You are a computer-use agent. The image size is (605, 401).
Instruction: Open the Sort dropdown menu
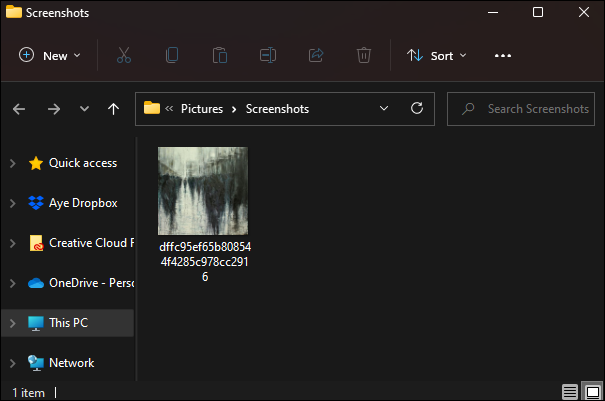[x=437, y=56]
